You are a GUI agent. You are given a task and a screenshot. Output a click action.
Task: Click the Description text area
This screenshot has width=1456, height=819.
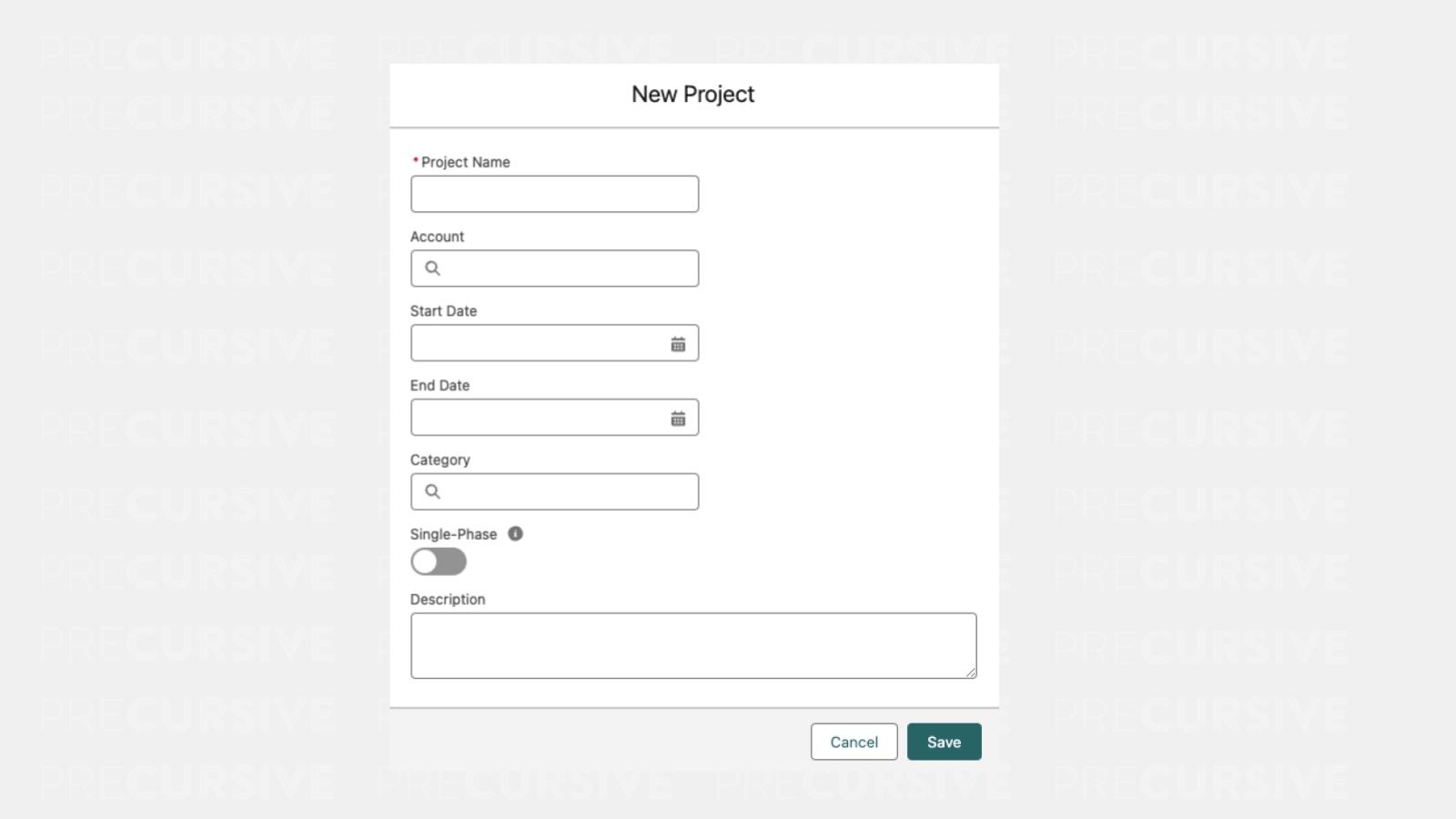[x=693, y=645]
